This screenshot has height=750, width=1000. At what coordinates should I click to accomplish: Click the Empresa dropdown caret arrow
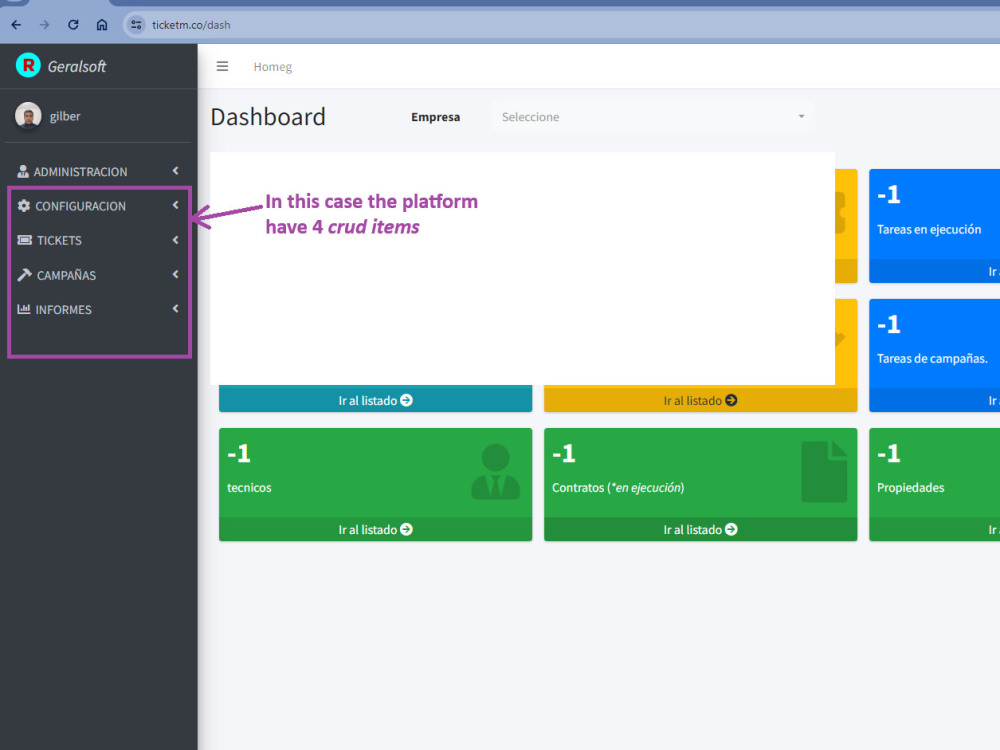point(802,117)
